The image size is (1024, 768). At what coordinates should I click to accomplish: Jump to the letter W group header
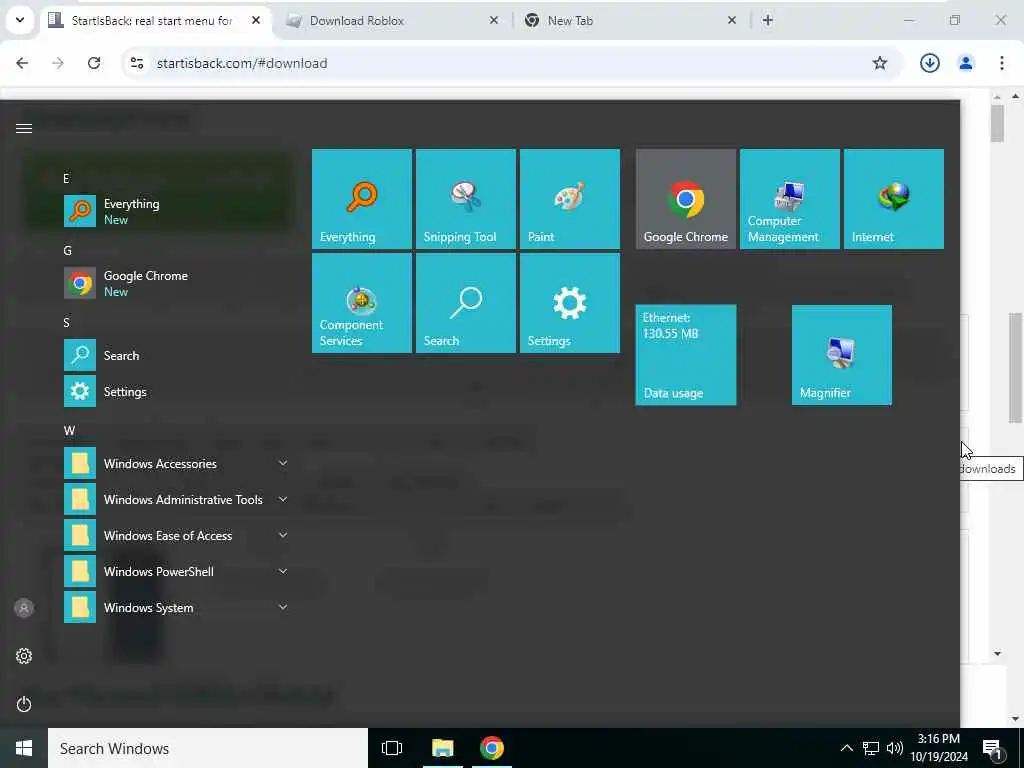click(x=69, y=431)
